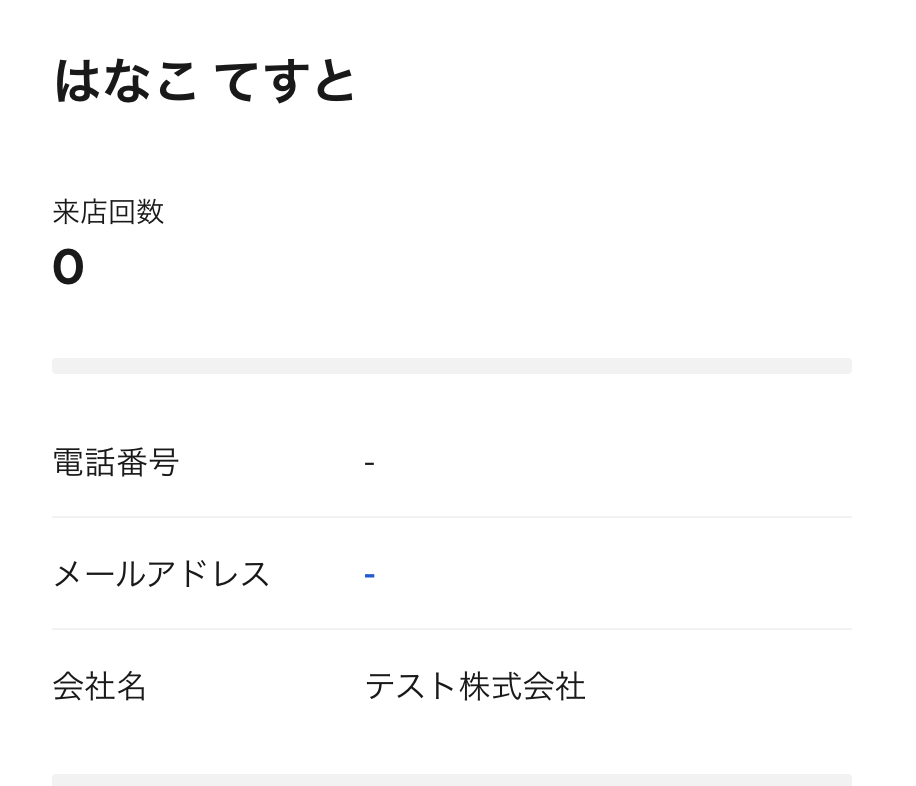Screen dimensions: 916x786
Task: Click the てすと part of the name
Action: (x=285, y=82)
